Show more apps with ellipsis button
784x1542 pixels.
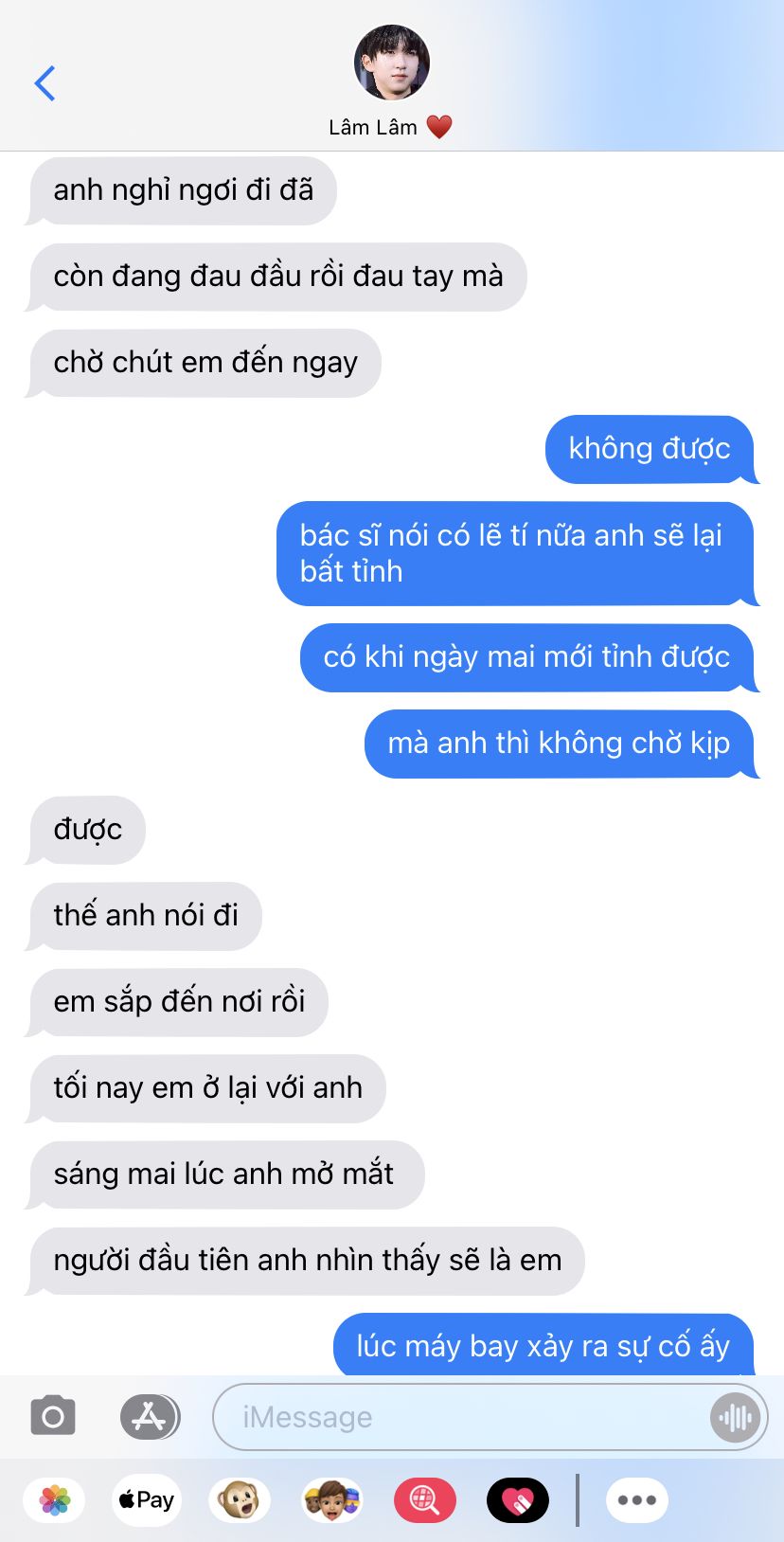click(x=637, y=1500)
